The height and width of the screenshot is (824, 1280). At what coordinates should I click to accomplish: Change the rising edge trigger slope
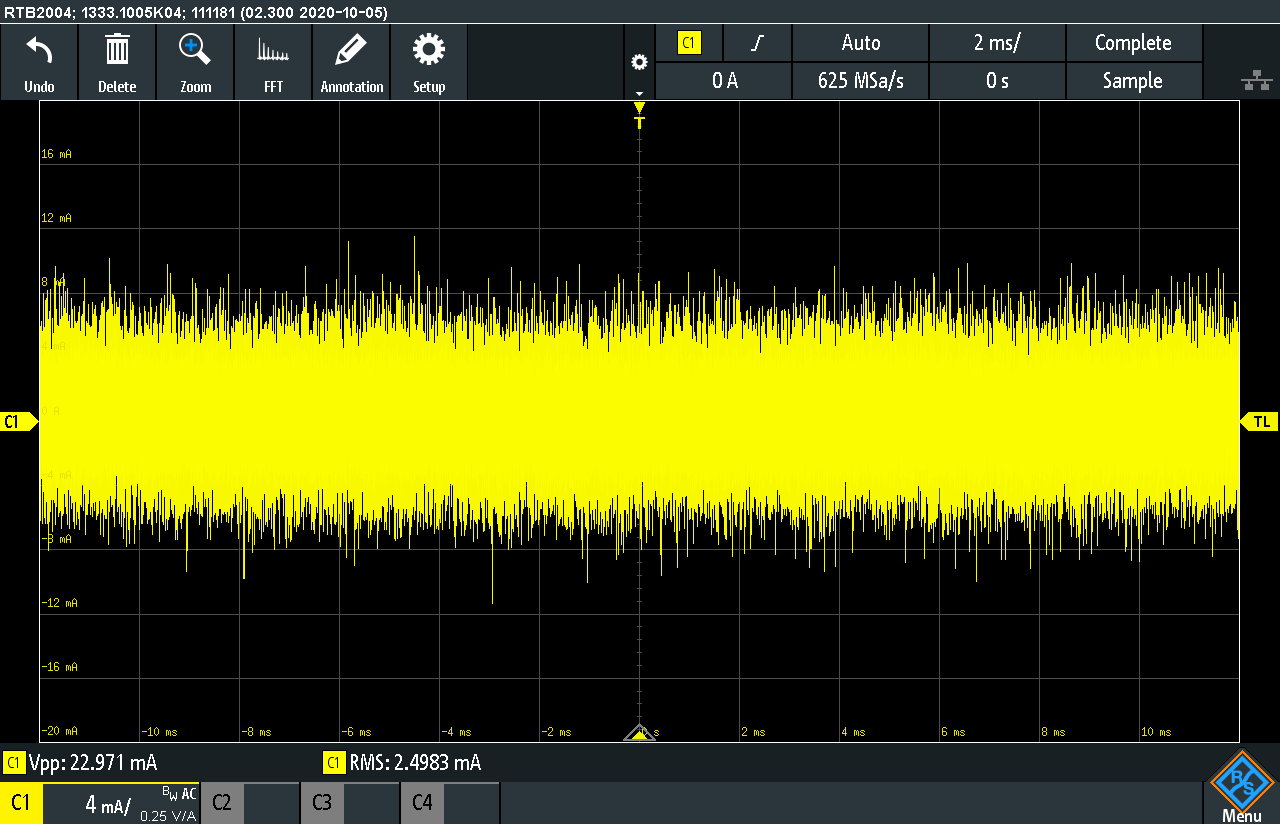point(758,43)
